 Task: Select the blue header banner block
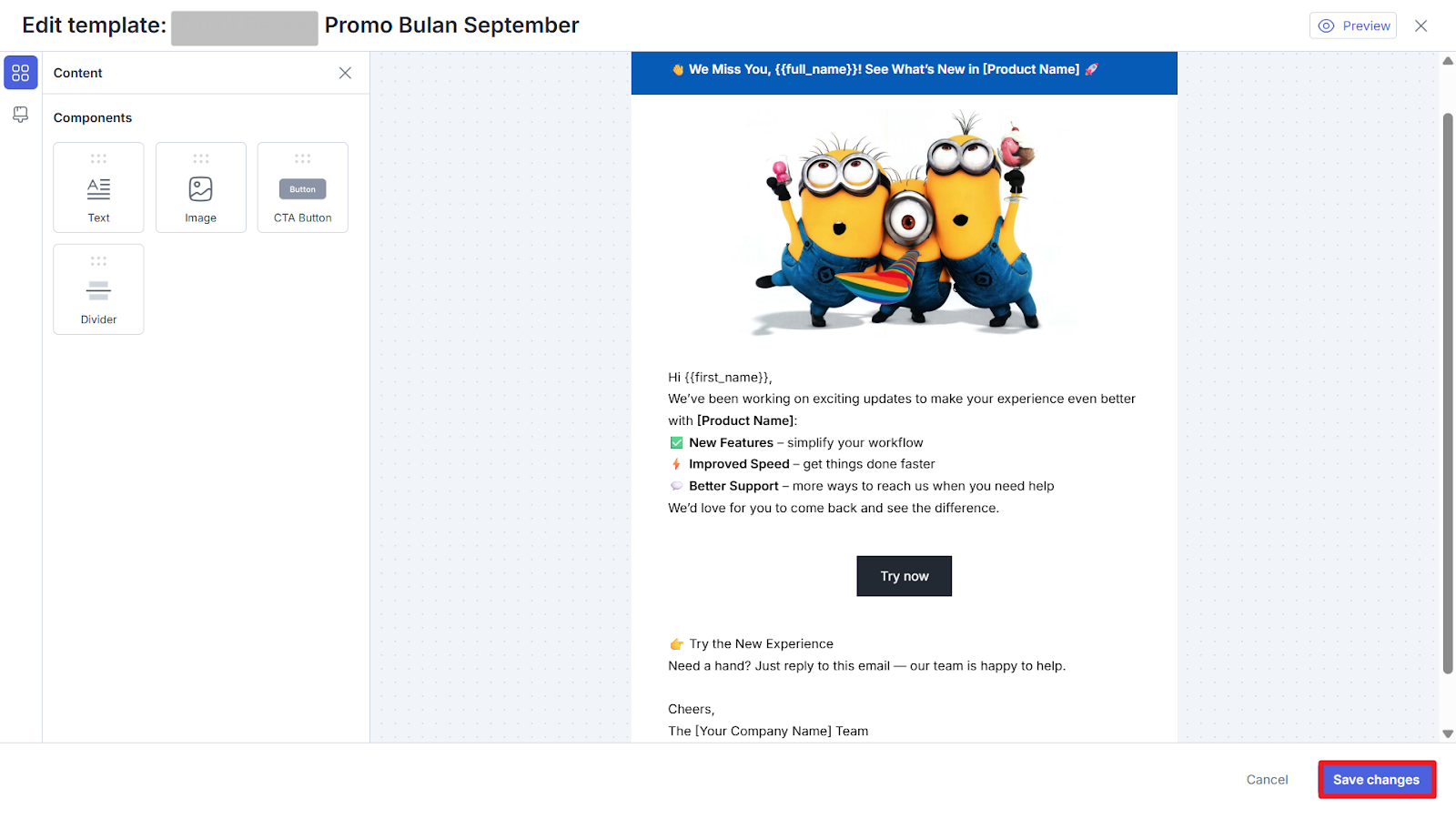tap(904, 72)
